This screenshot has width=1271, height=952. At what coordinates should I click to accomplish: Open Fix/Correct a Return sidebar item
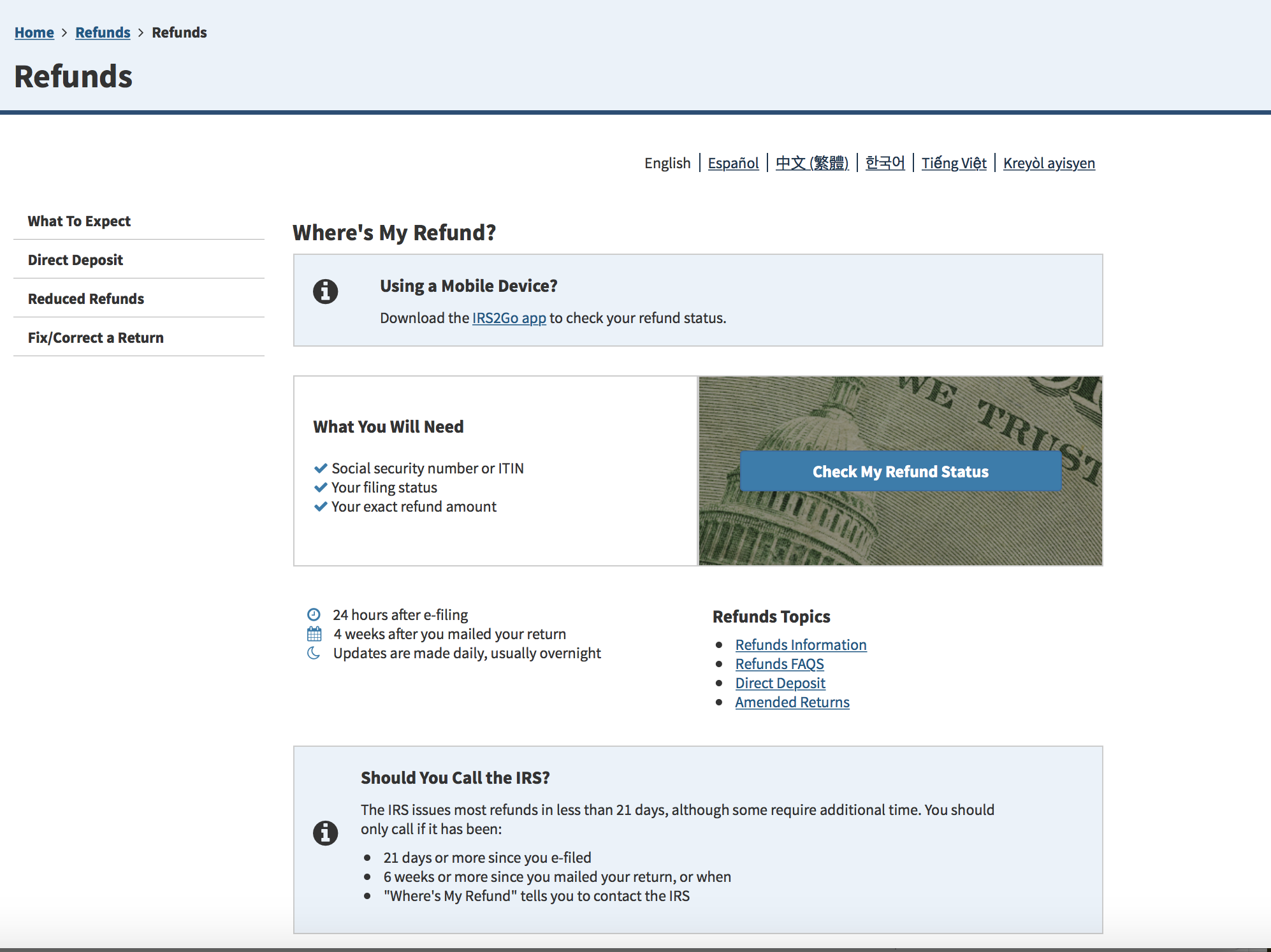[96, 338]
